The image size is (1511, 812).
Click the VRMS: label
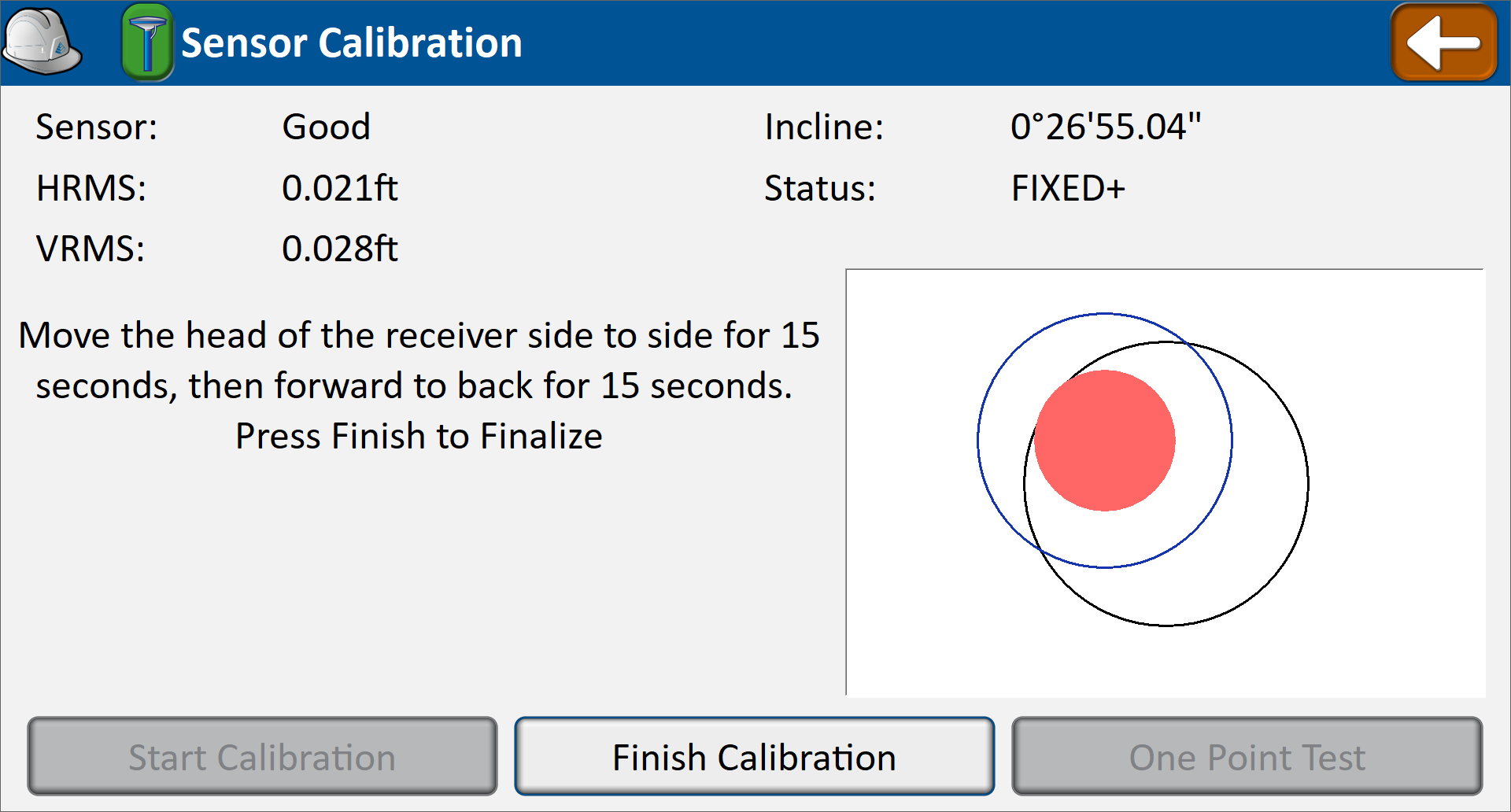91,249
